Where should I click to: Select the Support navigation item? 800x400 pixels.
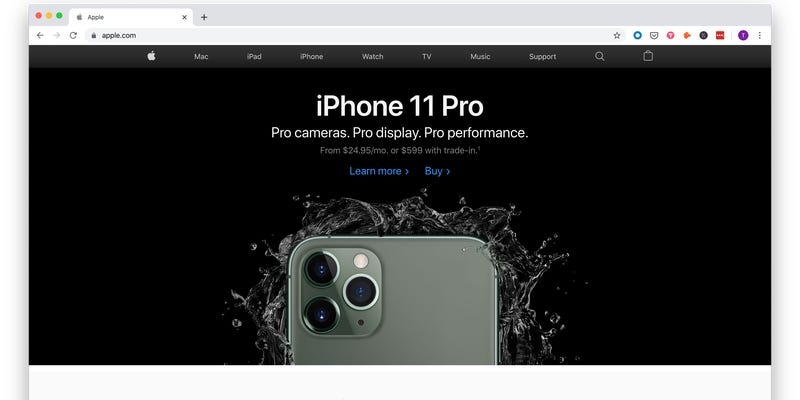pyautogui.click(x=542, y=57)
